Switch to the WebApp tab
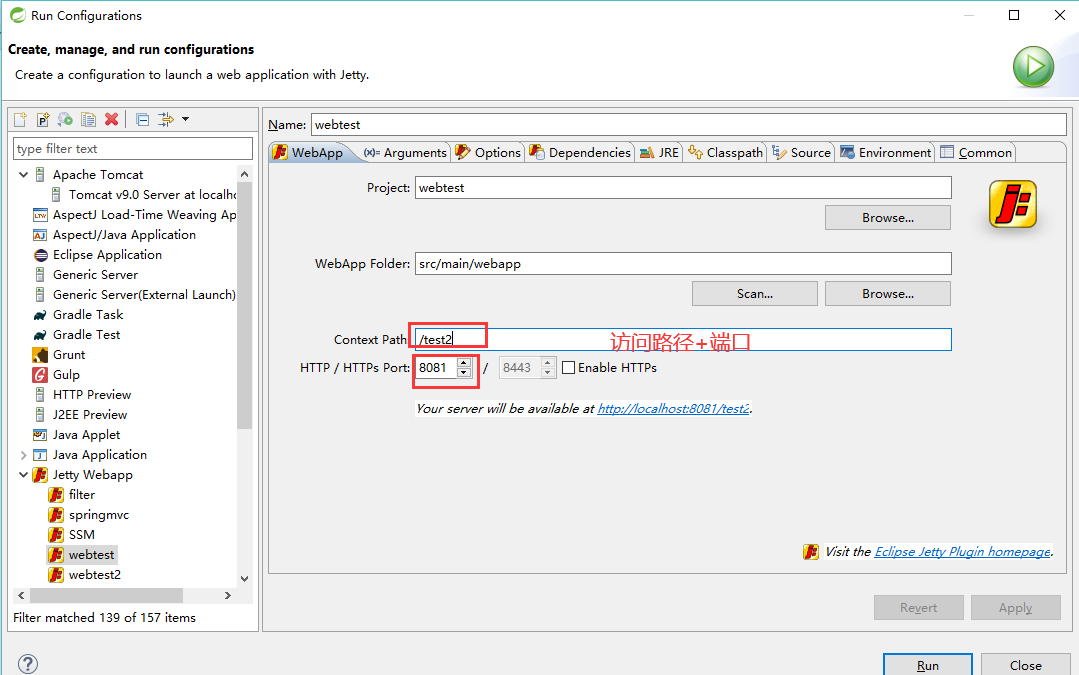The width and height of the screenshot is (1079, 675). (x=308, y=153)
